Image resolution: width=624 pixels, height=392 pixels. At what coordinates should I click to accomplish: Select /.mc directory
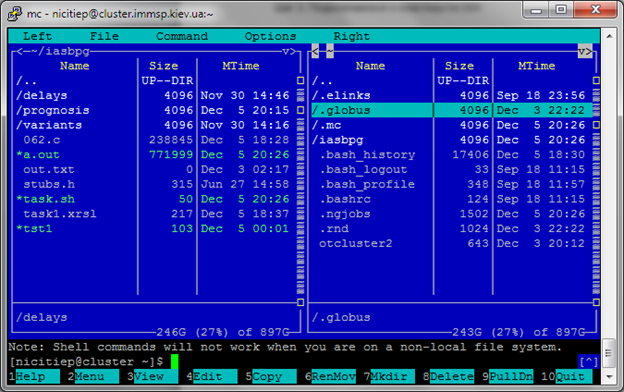point(451,125)
